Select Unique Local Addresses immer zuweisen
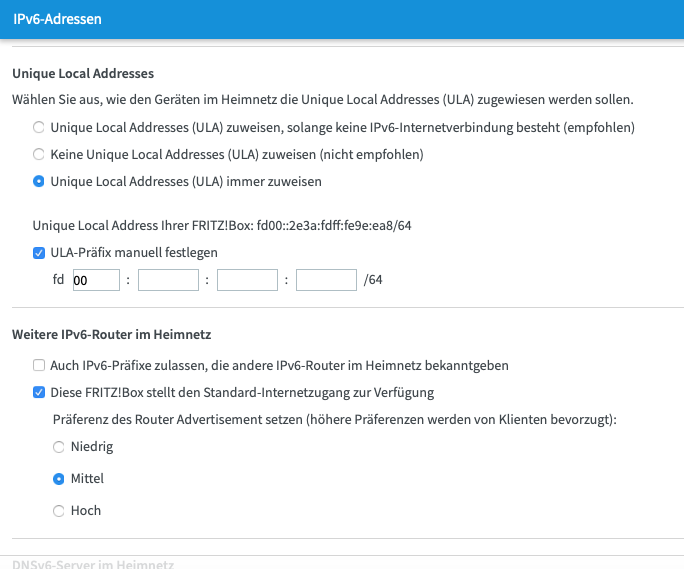 (x=39, y=182)
